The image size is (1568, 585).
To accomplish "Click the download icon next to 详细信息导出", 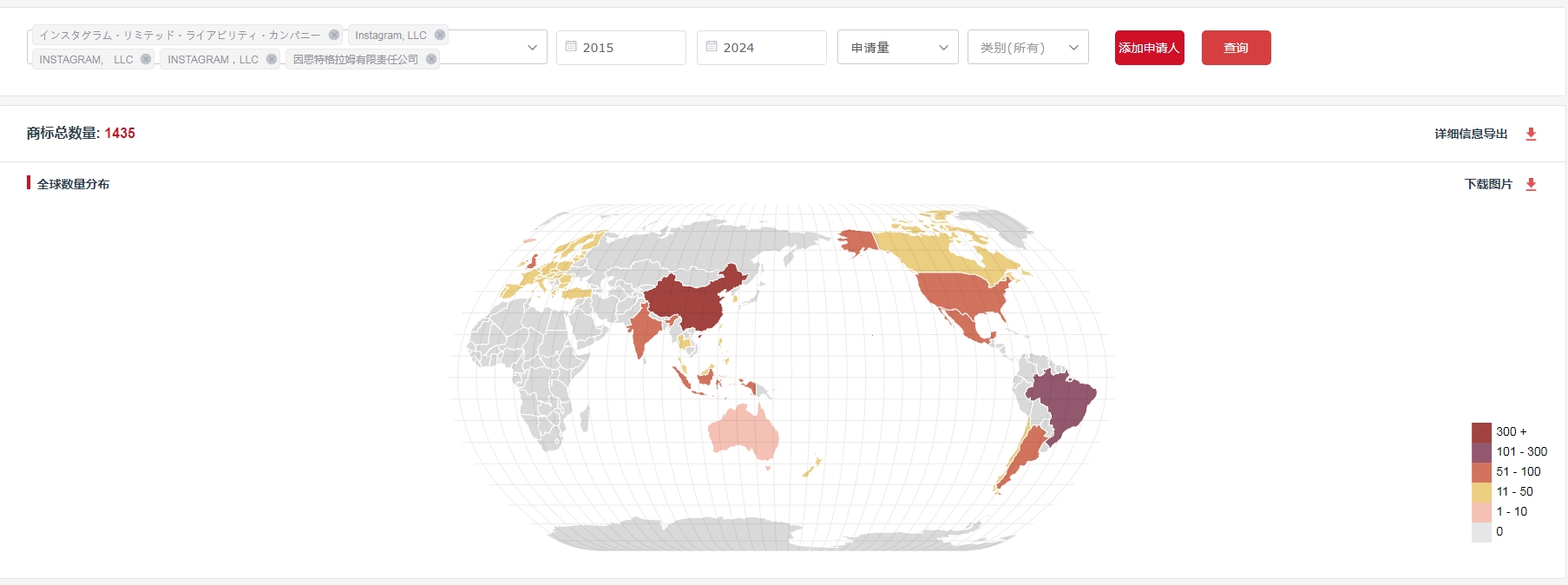I will coord(1531,134).
